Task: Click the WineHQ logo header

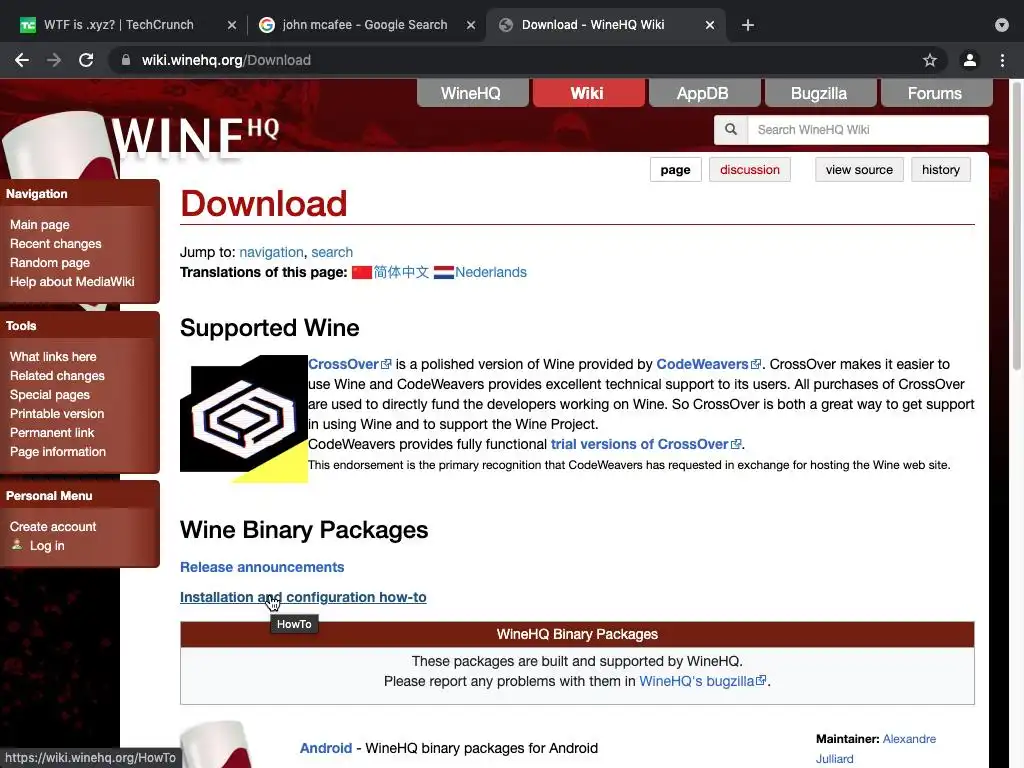Action: (x=195, y=137)
